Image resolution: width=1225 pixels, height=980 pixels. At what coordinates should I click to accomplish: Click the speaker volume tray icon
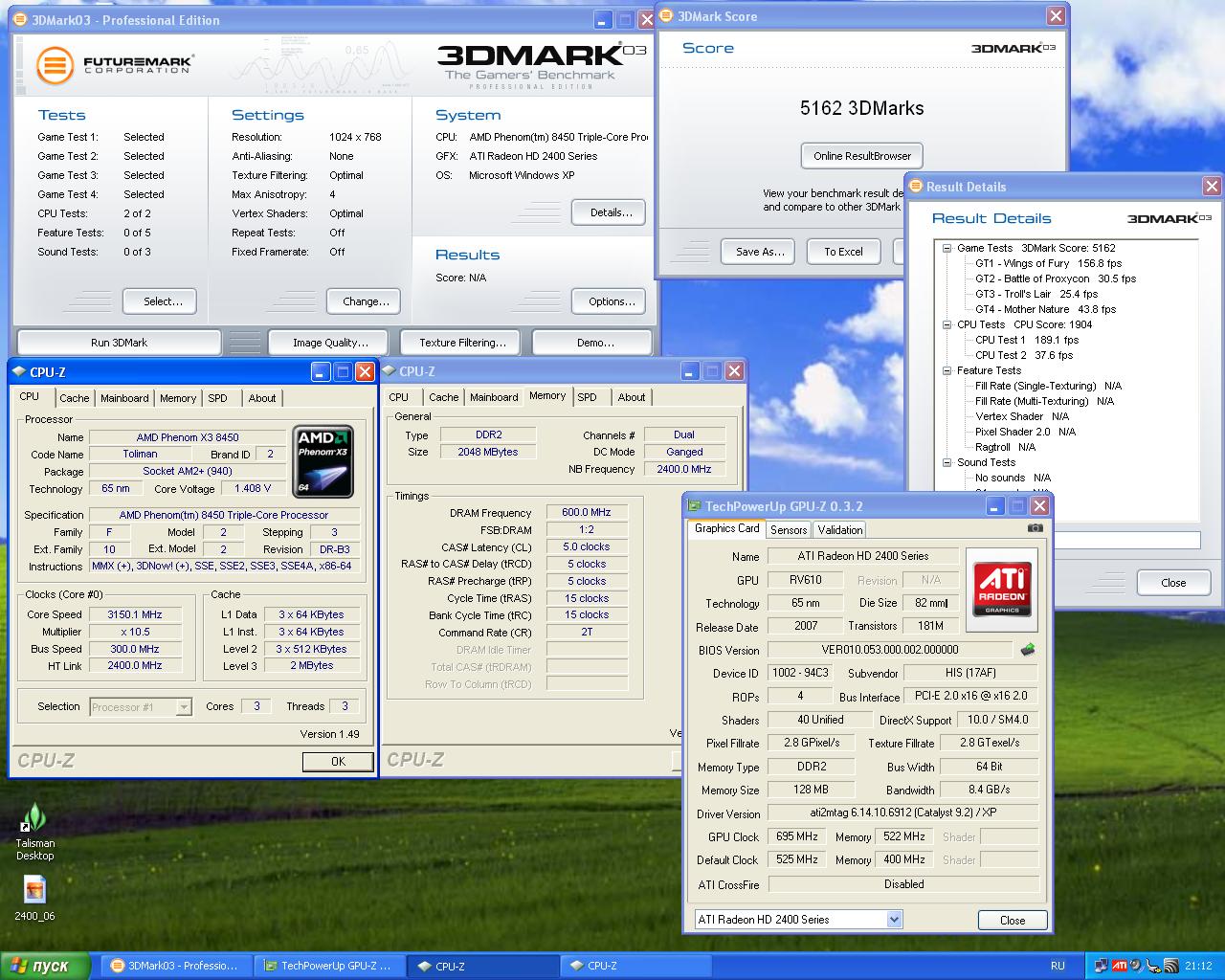point(1135,966)
